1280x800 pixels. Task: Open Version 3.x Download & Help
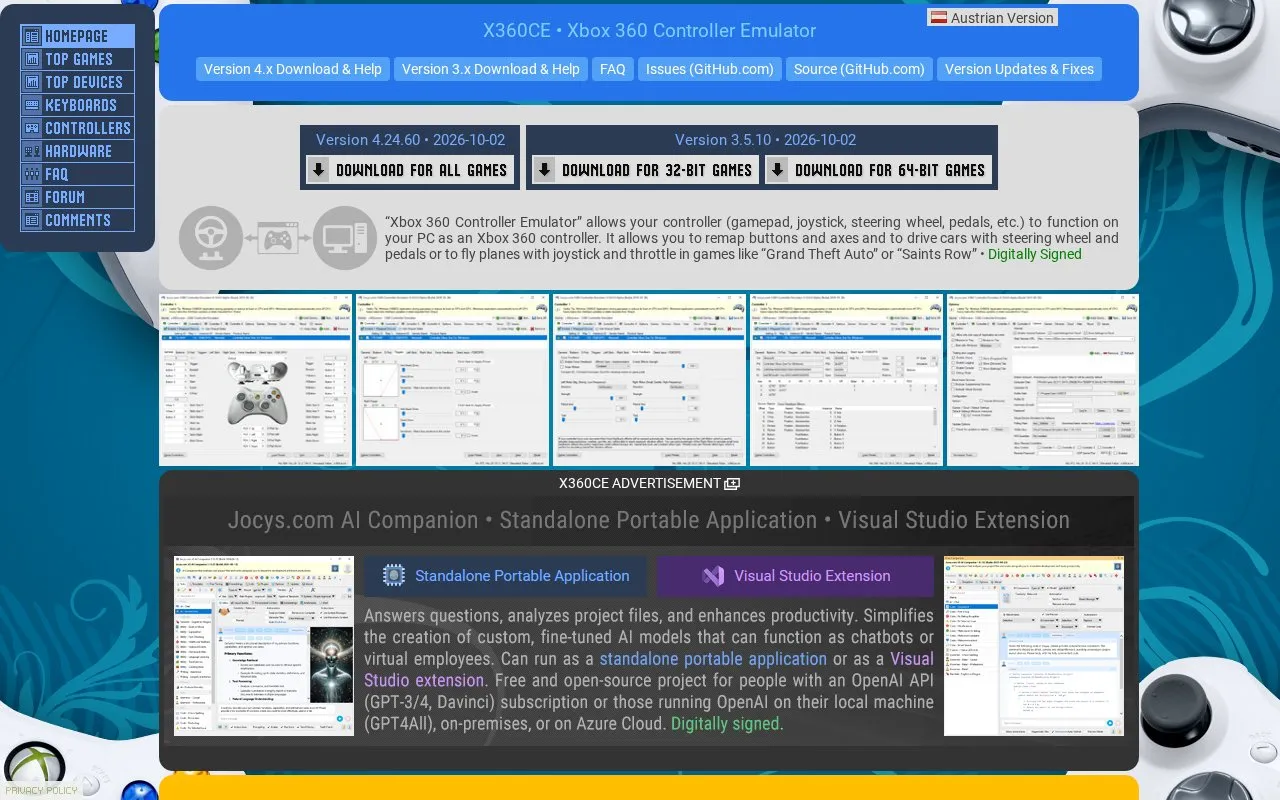click(x=491, y=69)
